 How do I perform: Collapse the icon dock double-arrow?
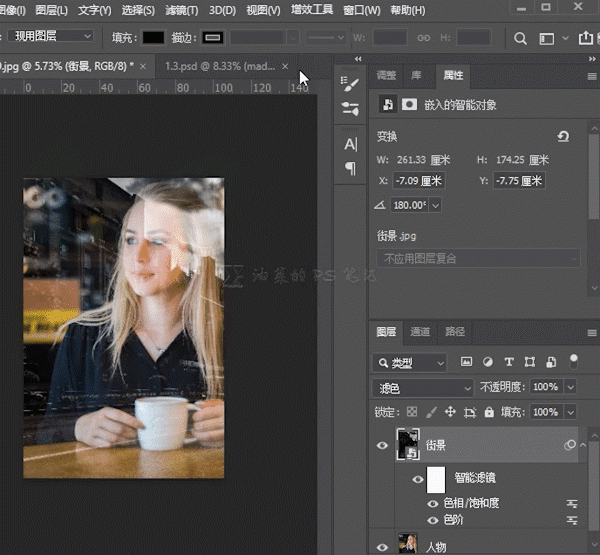(358, 59)
